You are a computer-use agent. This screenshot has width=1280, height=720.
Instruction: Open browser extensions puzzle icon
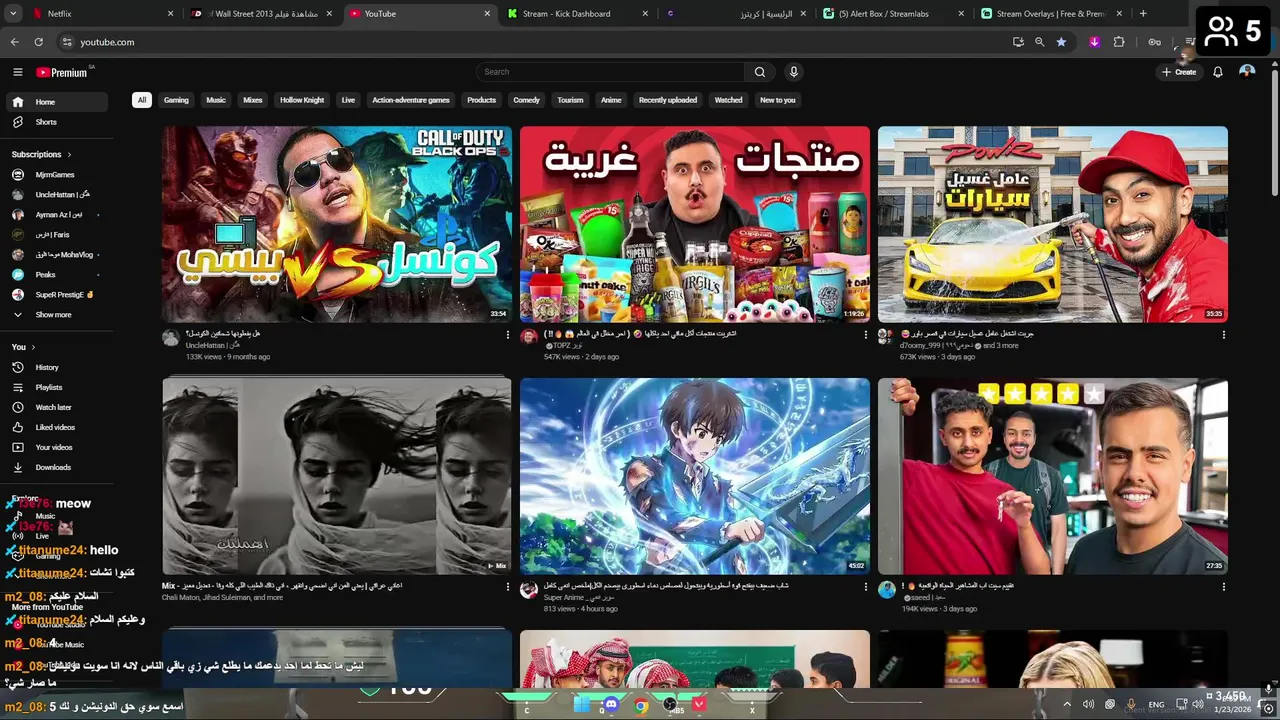point(1119,42)
